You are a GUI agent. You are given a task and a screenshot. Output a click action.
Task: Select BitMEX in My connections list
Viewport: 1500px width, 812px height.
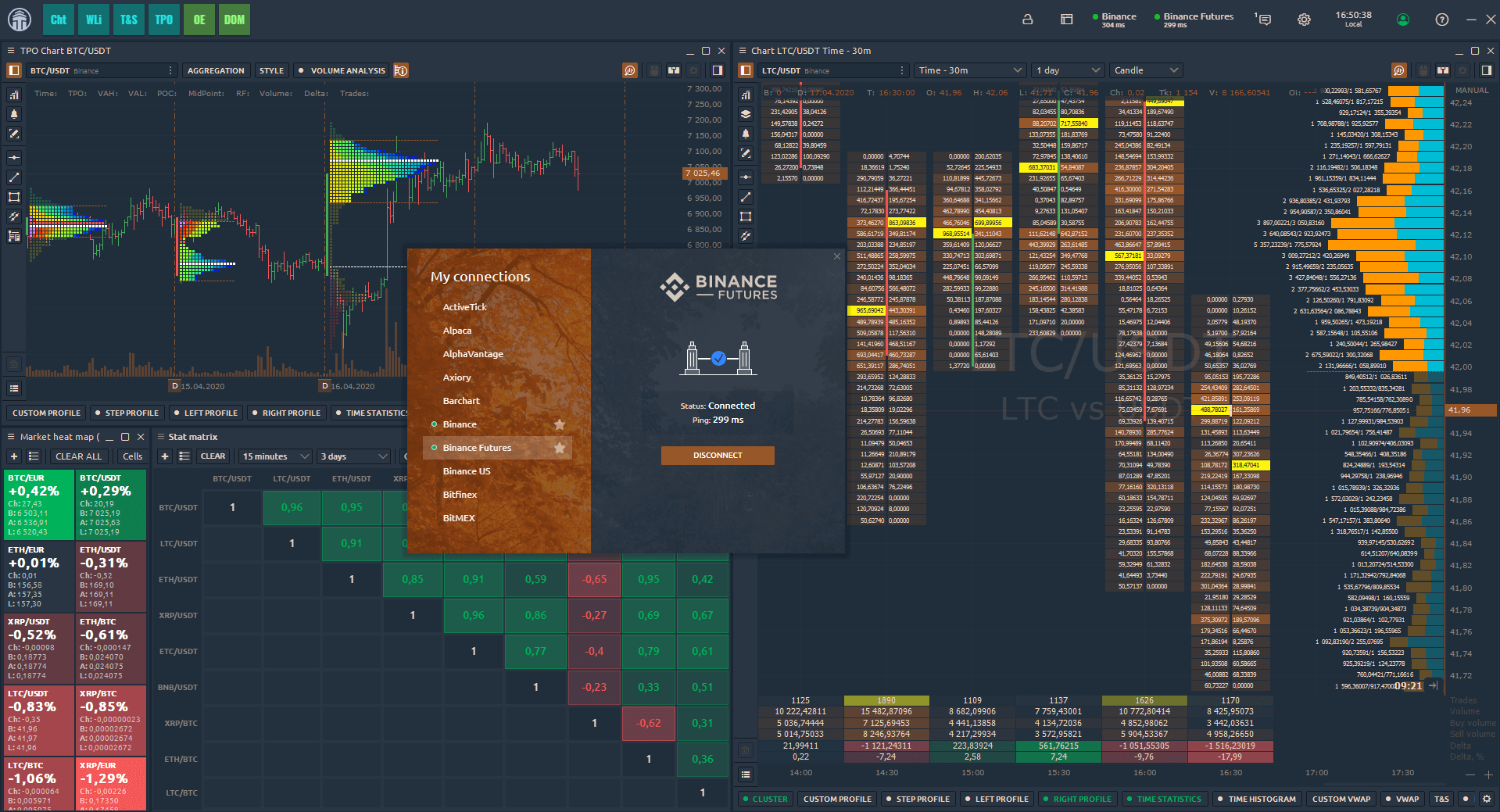click(459, 518)
